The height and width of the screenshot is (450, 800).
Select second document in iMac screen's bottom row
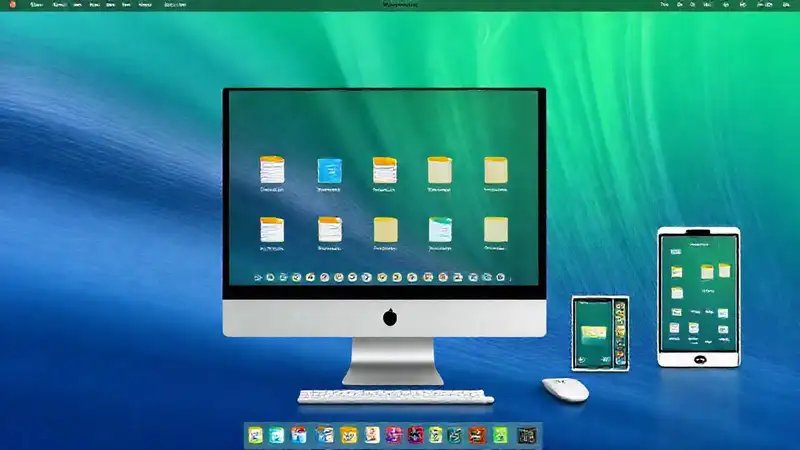(x=330, y=230)
